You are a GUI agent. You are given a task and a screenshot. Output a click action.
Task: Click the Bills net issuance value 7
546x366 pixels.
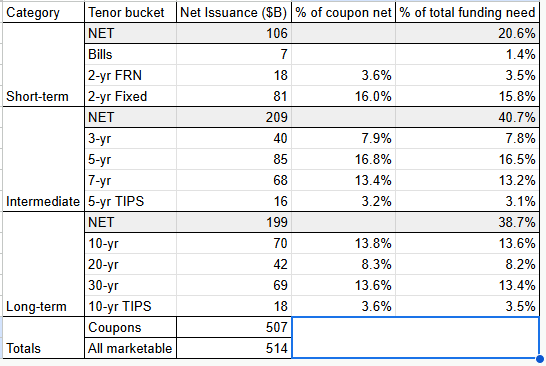[234, 54]
